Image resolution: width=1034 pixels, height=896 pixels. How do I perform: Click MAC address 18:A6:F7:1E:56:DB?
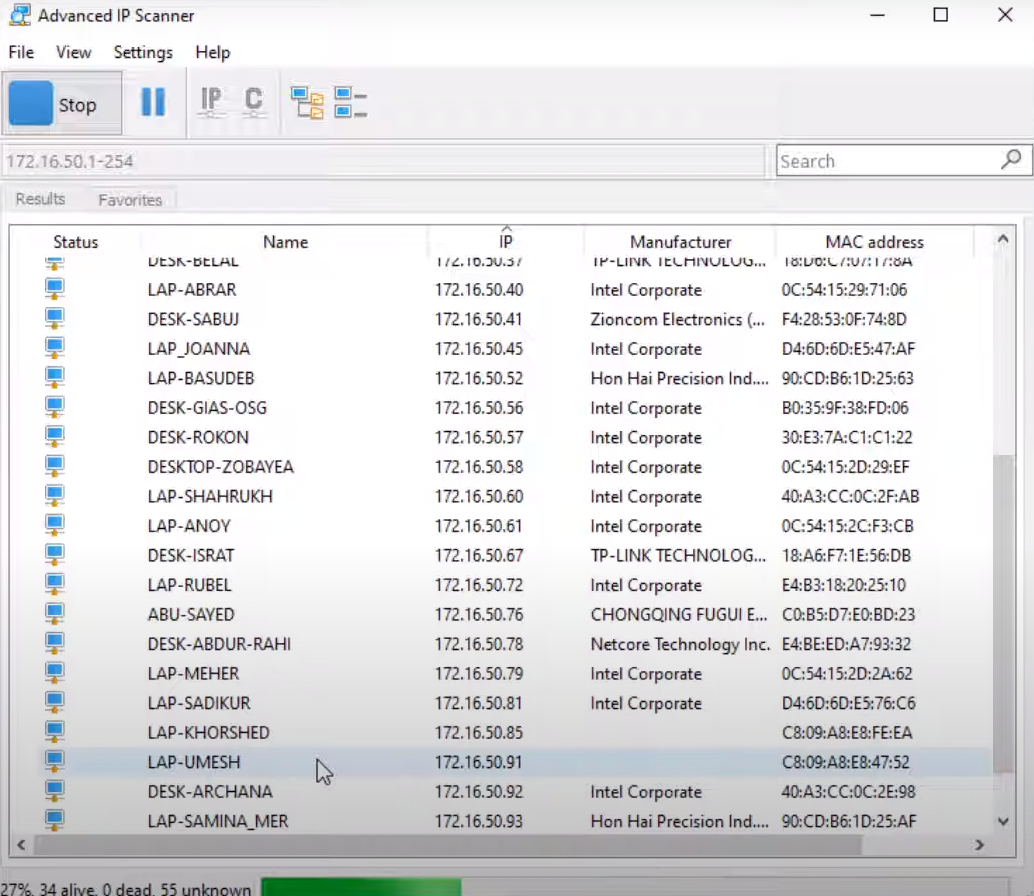846,555
